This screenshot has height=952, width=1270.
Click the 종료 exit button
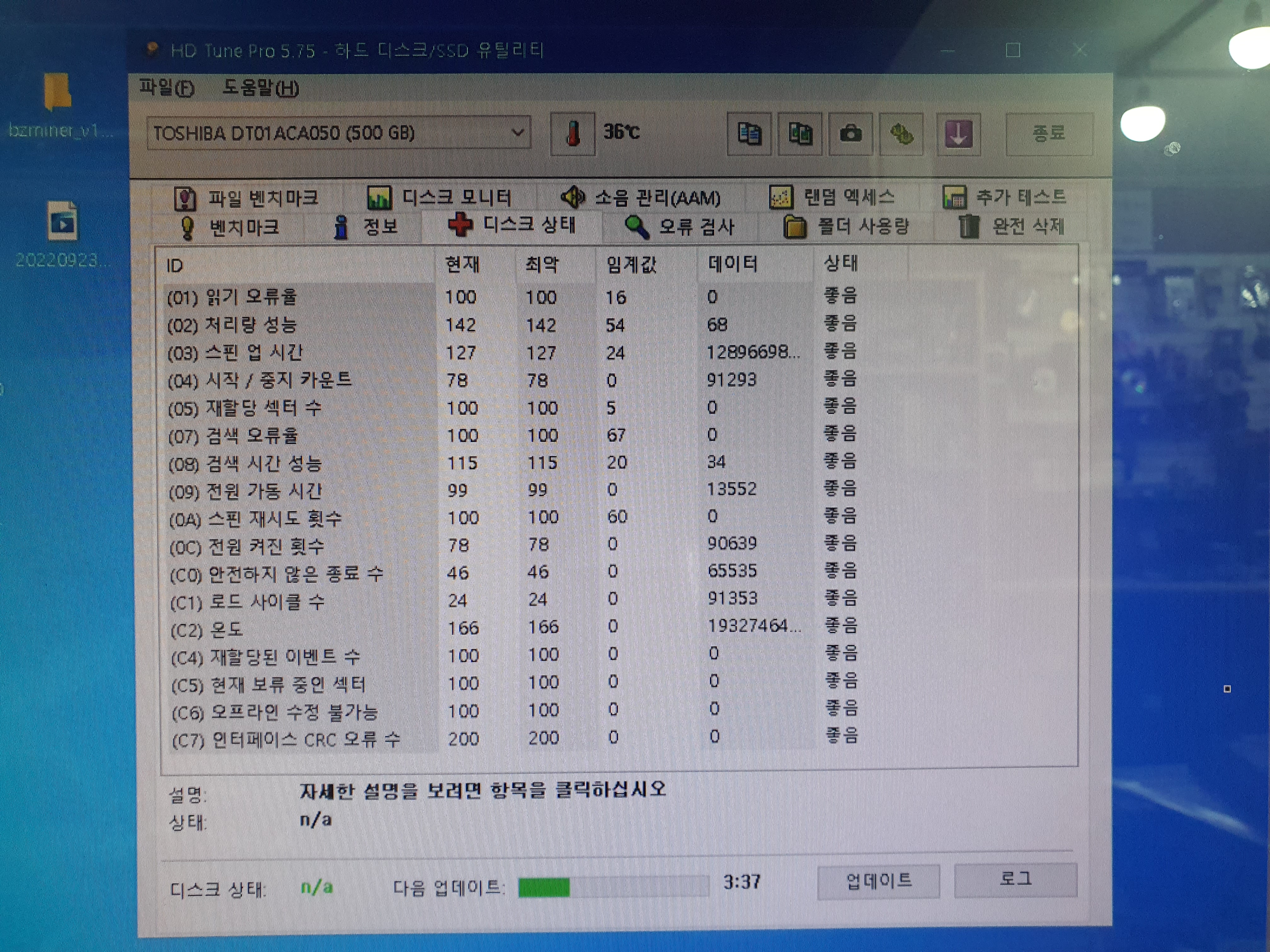tap(1048, 134)
